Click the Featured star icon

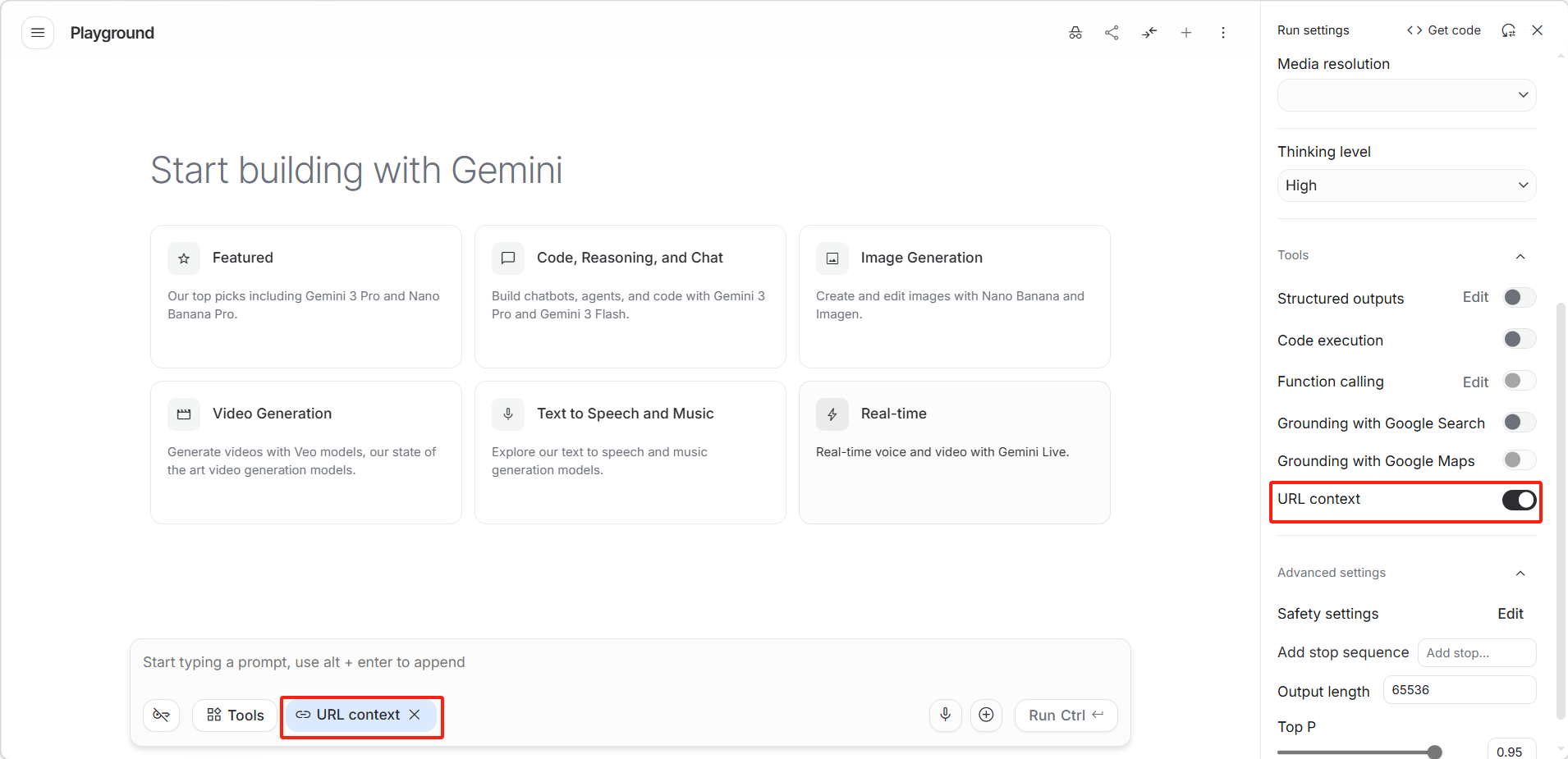click(184, 258)
